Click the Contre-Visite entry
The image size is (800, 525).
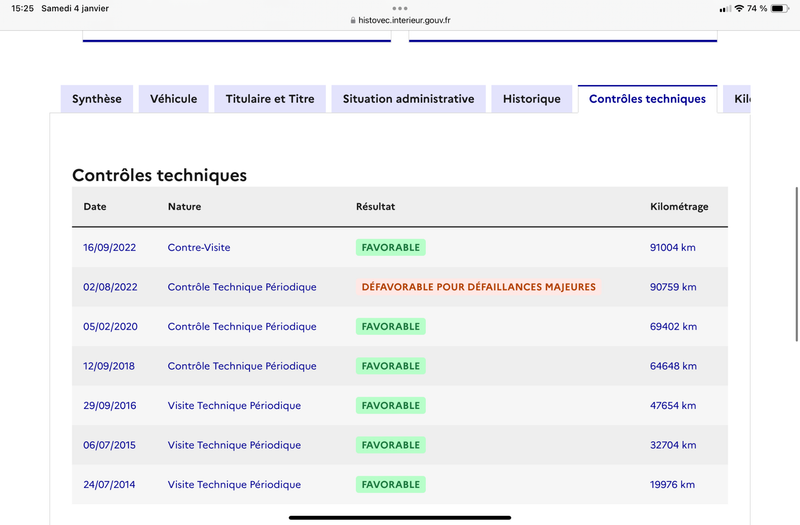click(199, 247)
